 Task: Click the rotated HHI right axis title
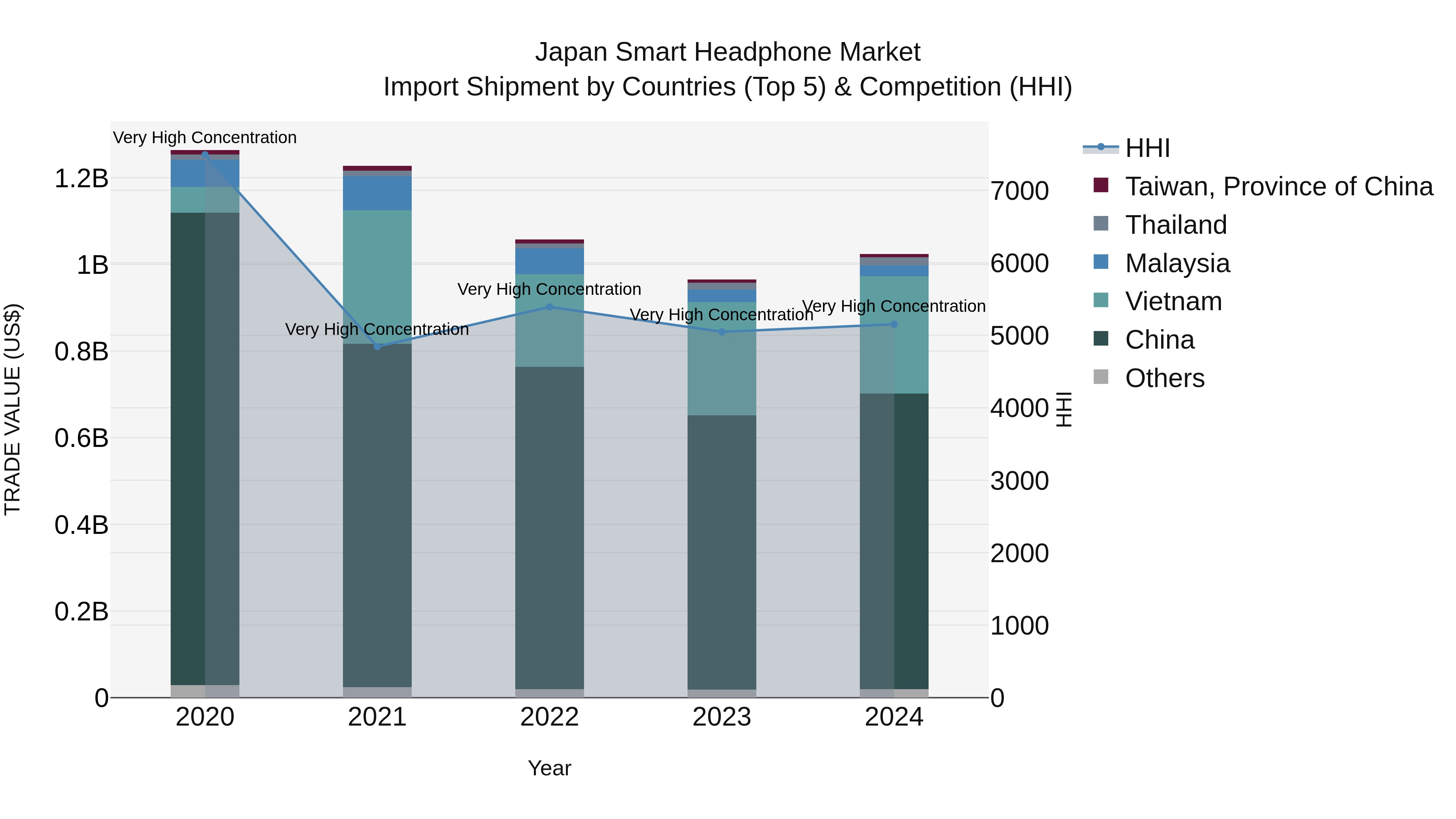(x=1064, y=409)
